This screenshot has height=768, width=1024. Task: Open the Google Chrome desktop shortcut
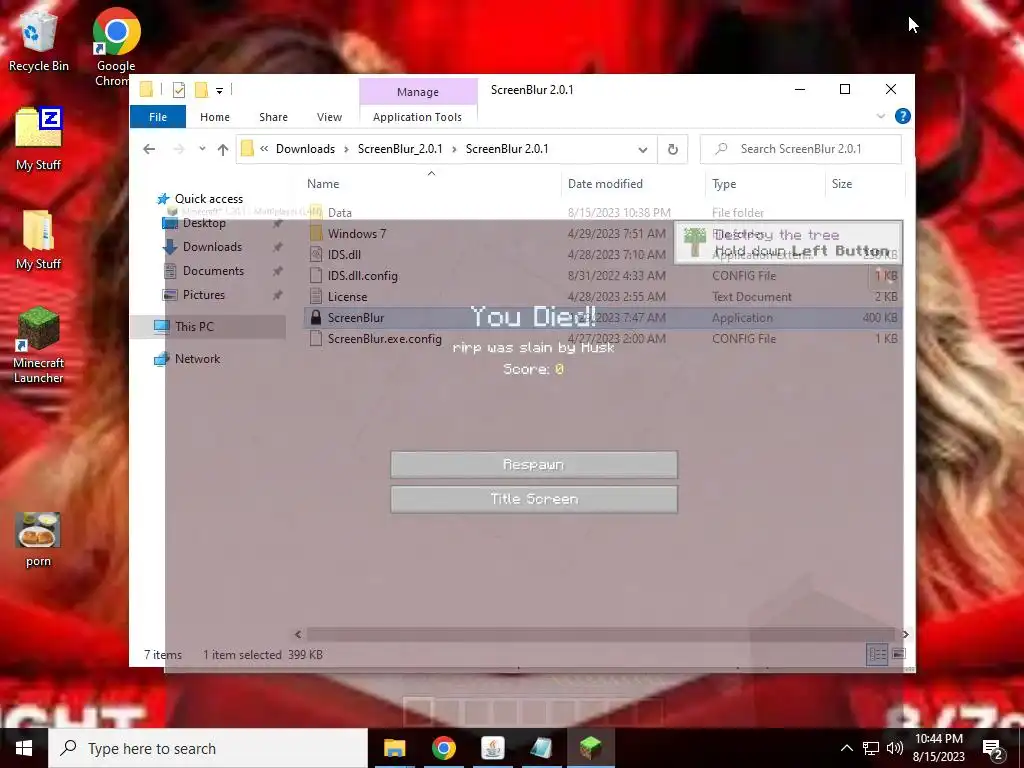tap(116, 47)
